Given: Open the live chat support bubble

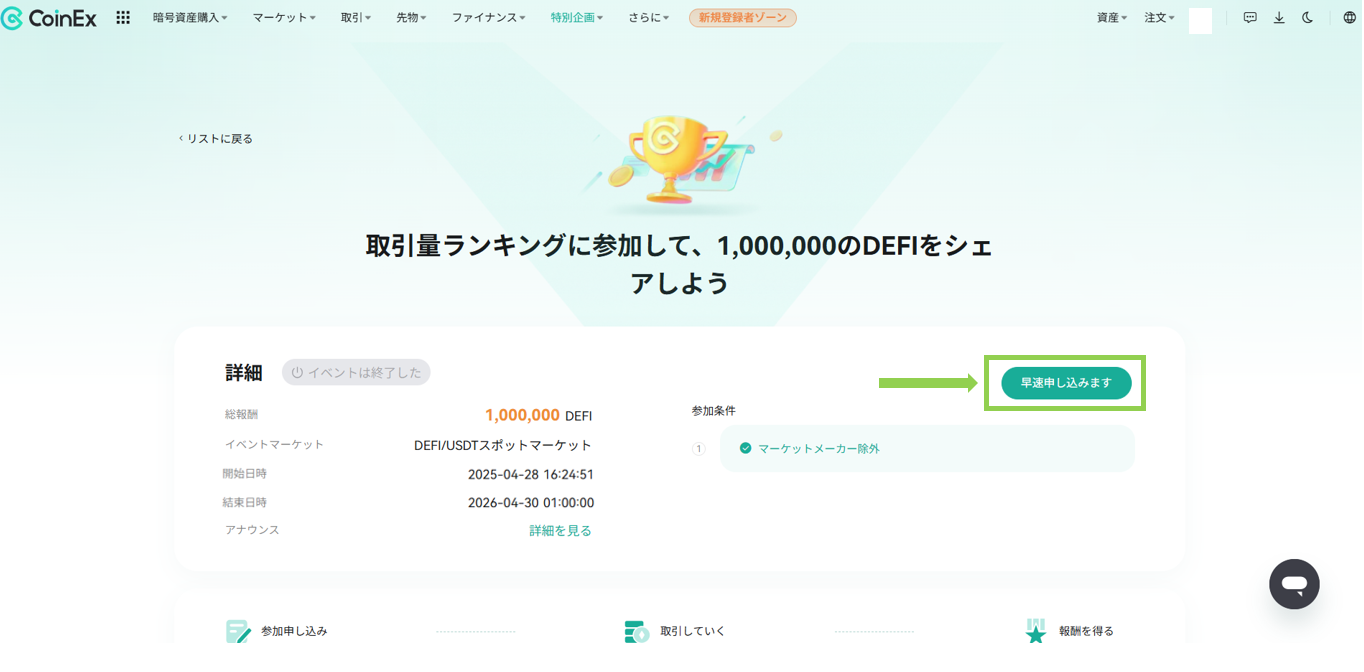Looking at the screenshot, I should point(1294,584).
